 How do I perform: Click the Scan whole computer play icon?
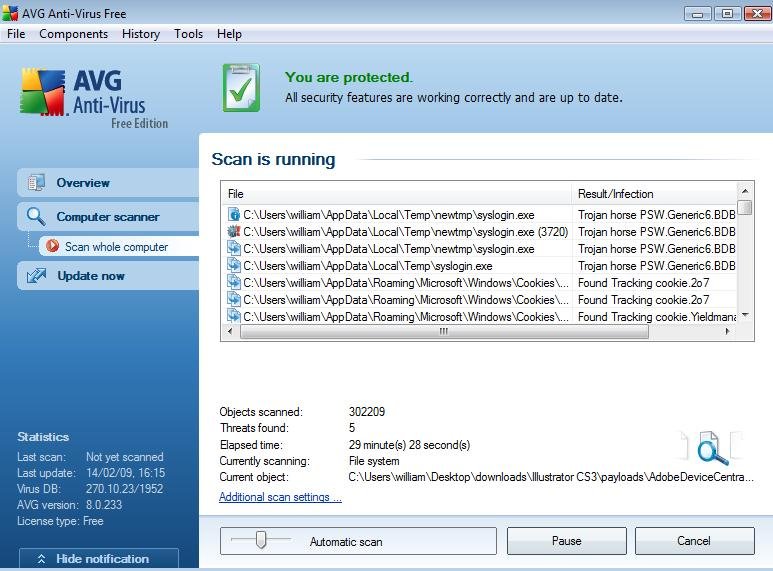(53, 247)
